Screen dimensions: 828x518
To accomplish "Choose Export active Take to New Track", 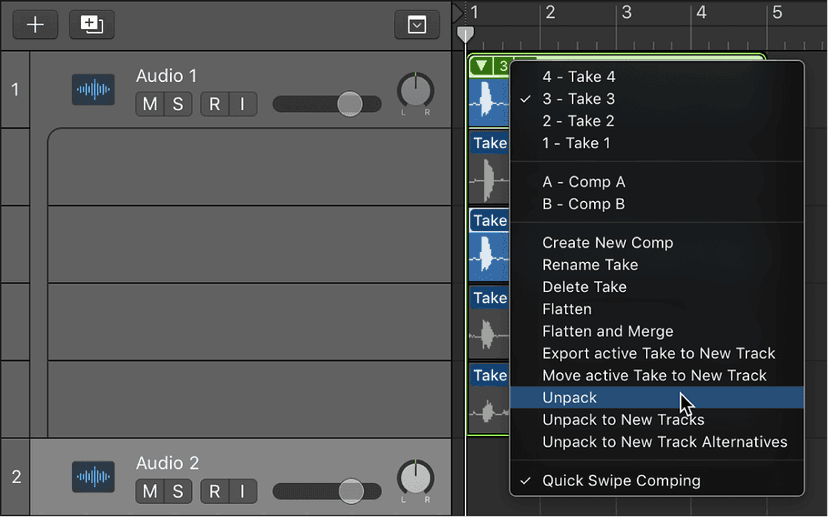I will 657,353.
